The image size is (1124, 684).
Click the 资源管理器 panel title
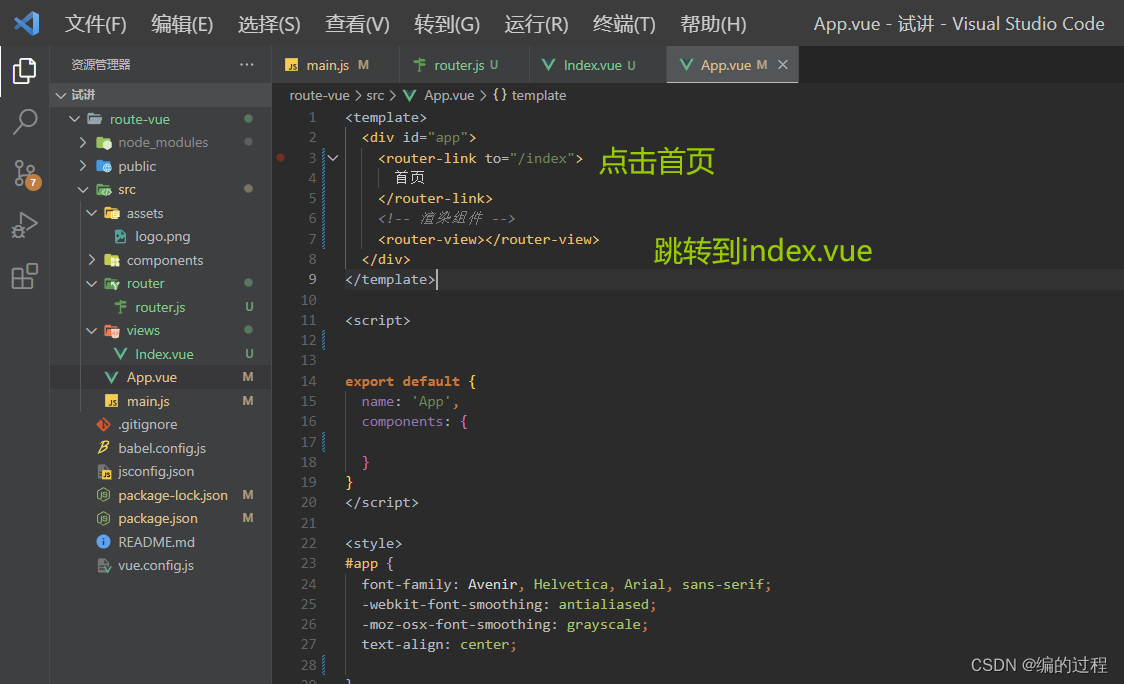101,65
